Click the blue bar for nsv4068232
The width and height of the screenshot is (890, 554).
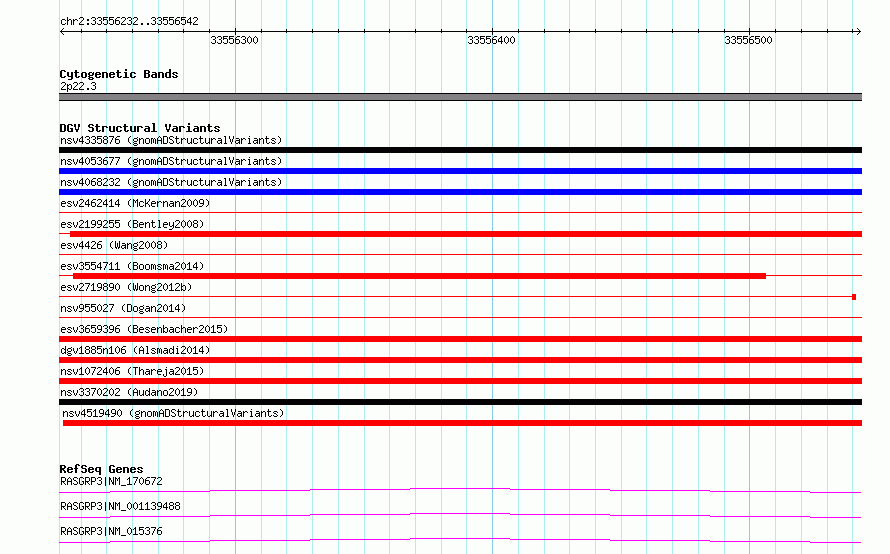click(x=460, y=192)
